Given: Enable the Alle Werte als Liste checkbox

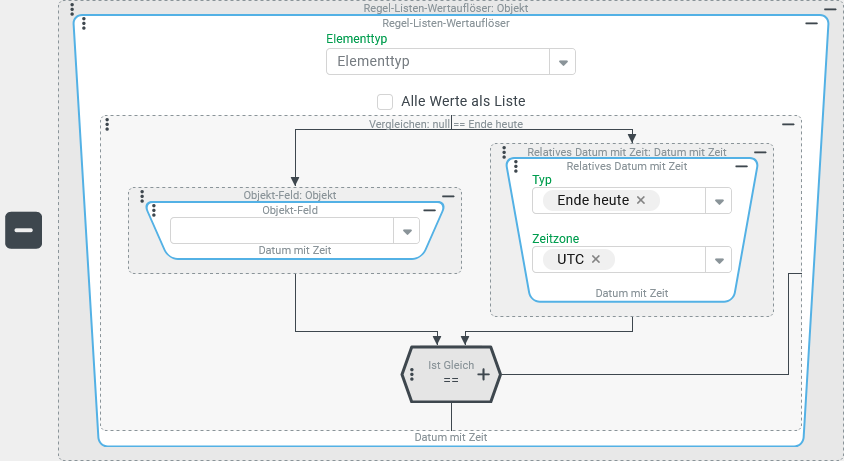Looking at the screenshot, I should pos(385,101).
